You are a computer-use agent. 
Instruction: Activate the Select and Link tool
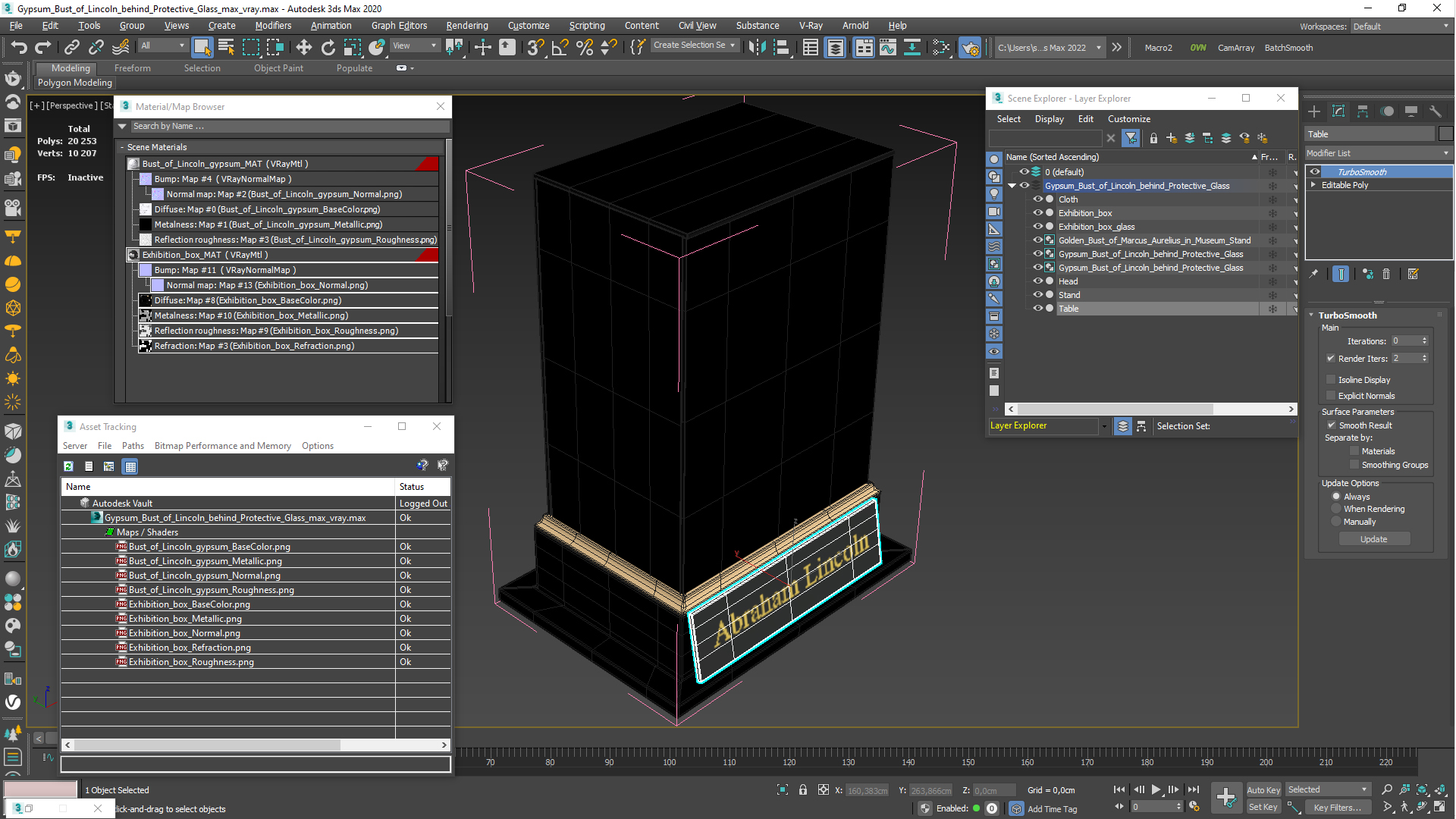[71, 47]
